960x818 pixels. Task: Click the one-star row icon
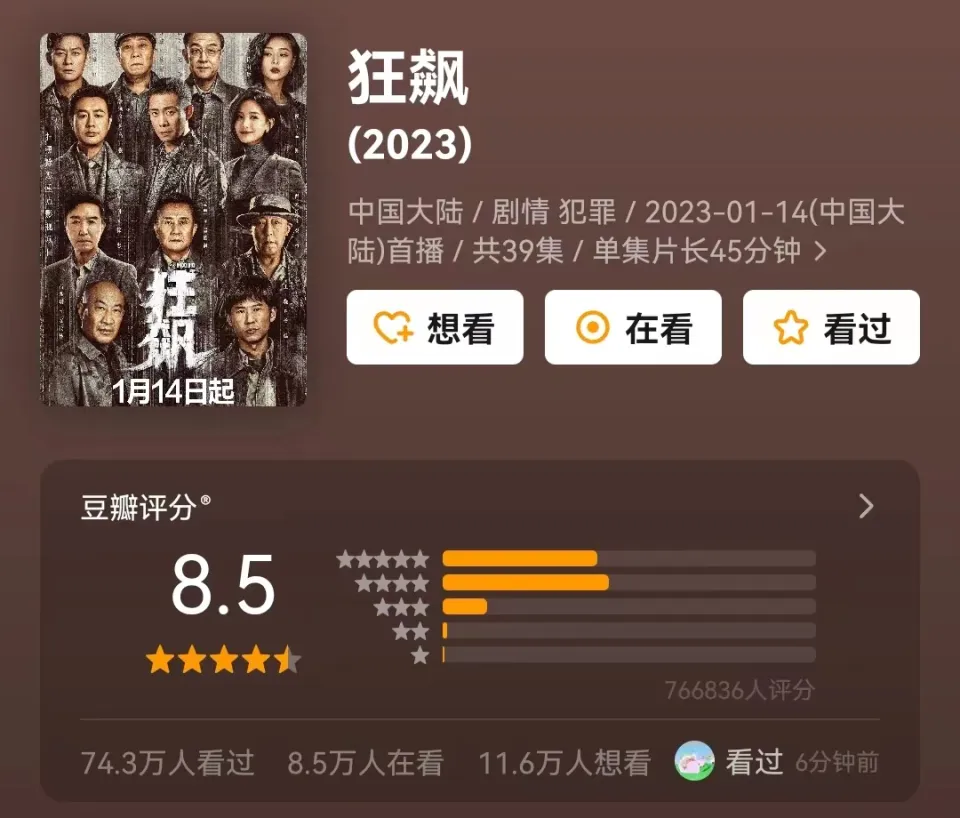(420, 656)
